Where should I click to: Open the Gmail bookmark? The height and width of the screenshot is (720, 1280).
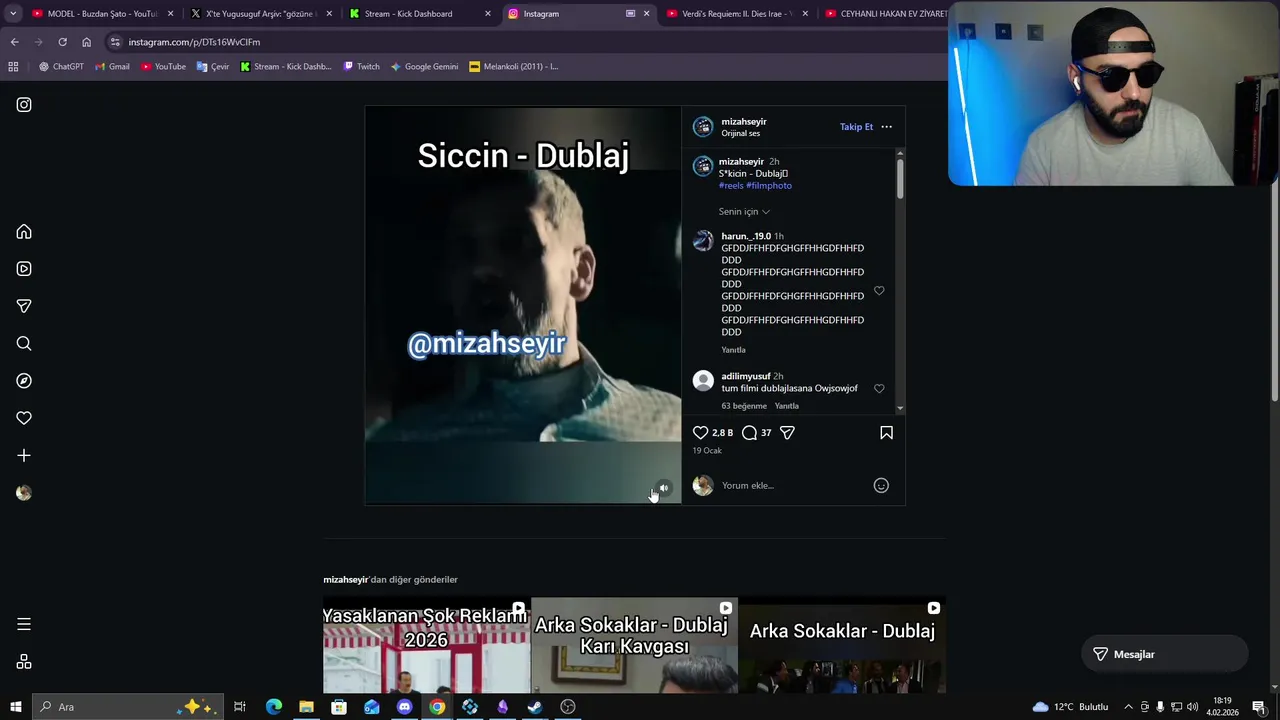coord(112,67)
